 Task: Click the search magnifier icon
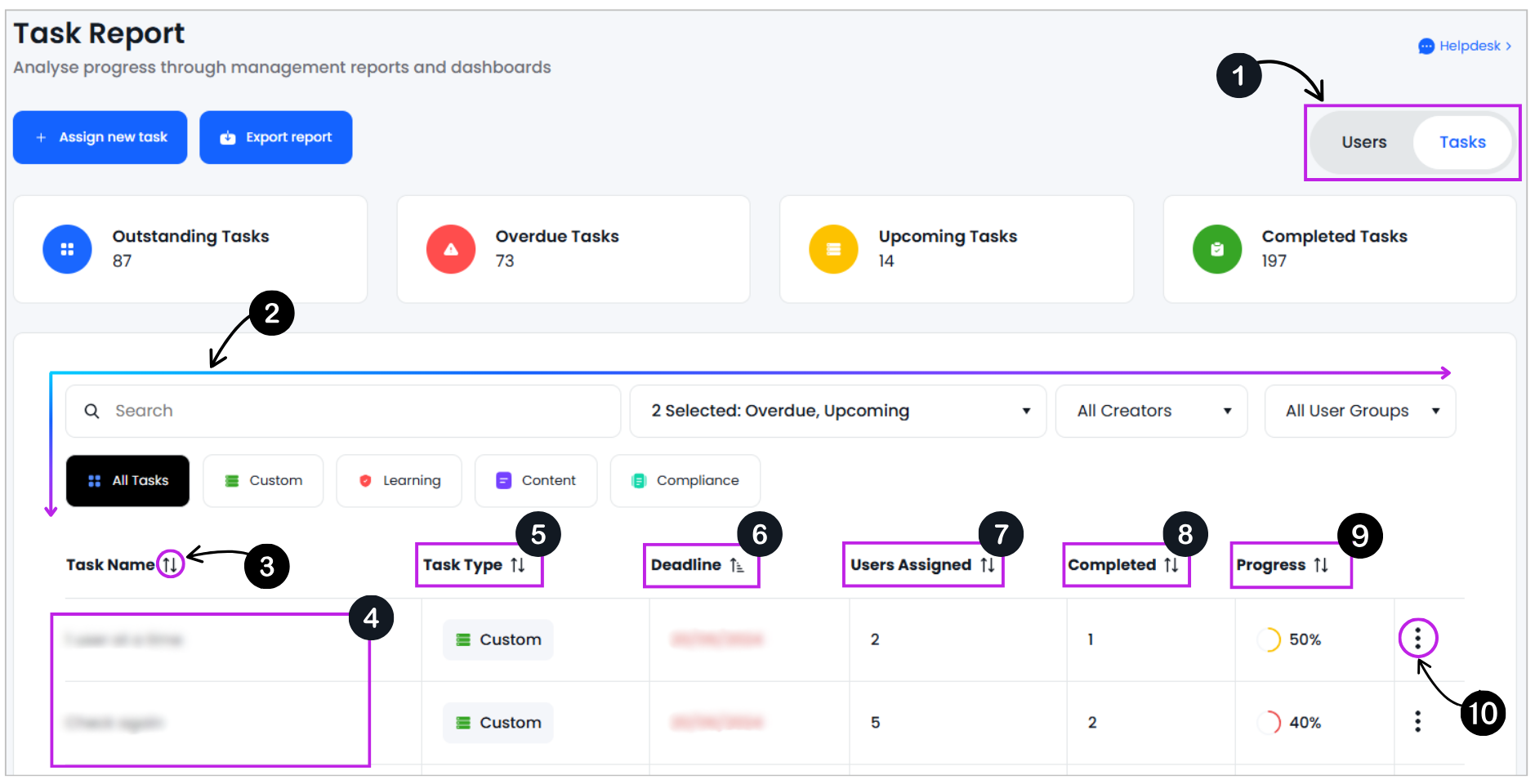[x=91, y=411]
